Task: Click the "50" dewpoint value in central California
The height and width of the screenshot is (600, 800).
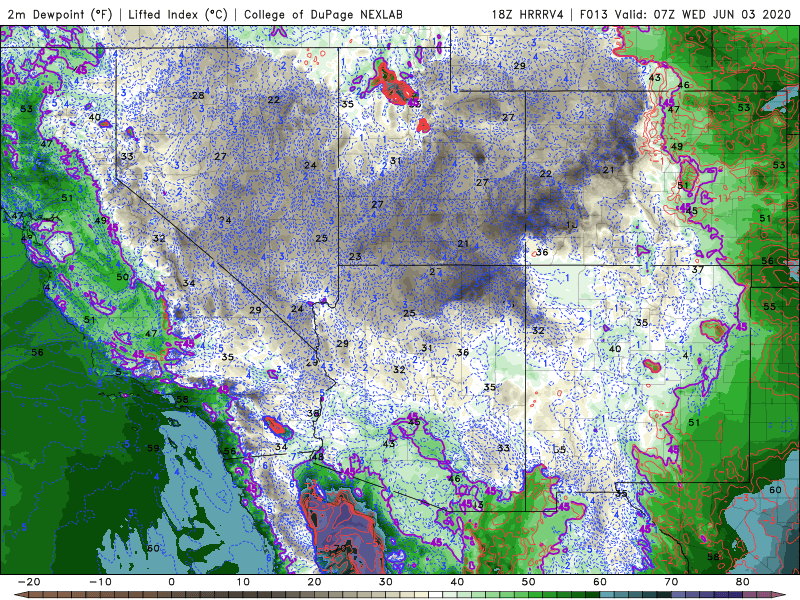Action: click(x=122, y=277)
